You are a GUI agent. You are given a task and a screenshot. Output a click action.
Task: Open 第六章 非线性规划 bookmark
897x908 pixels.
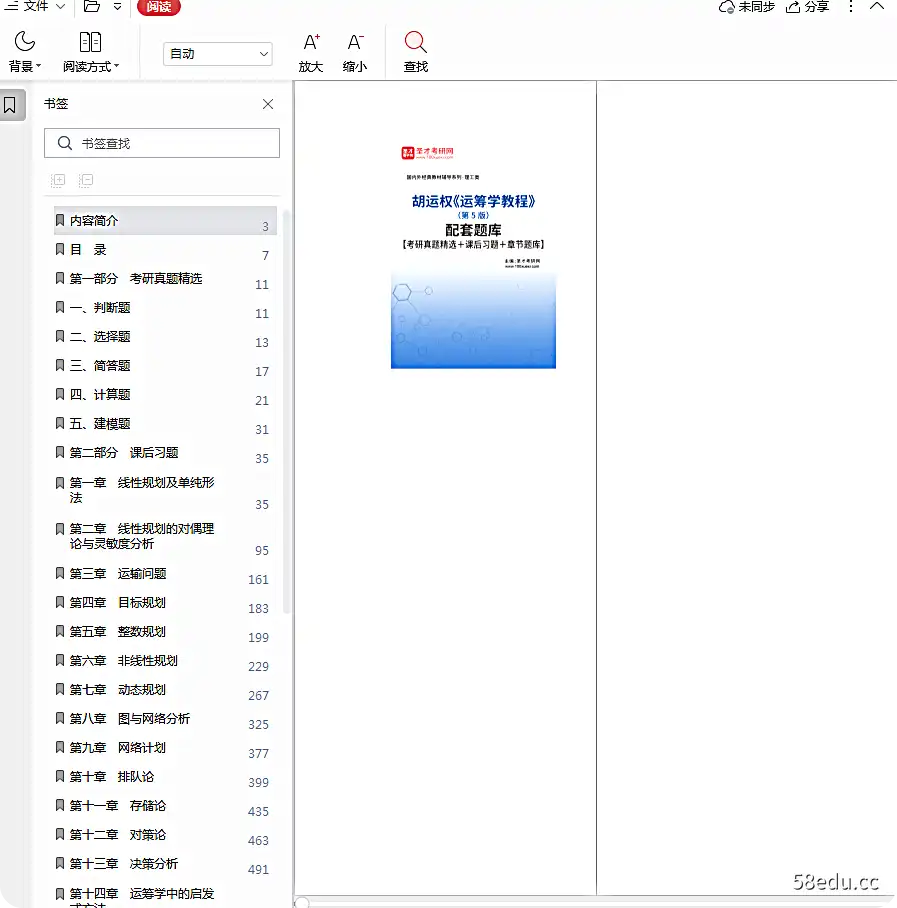pyautogui.click(x=165, y=661)
